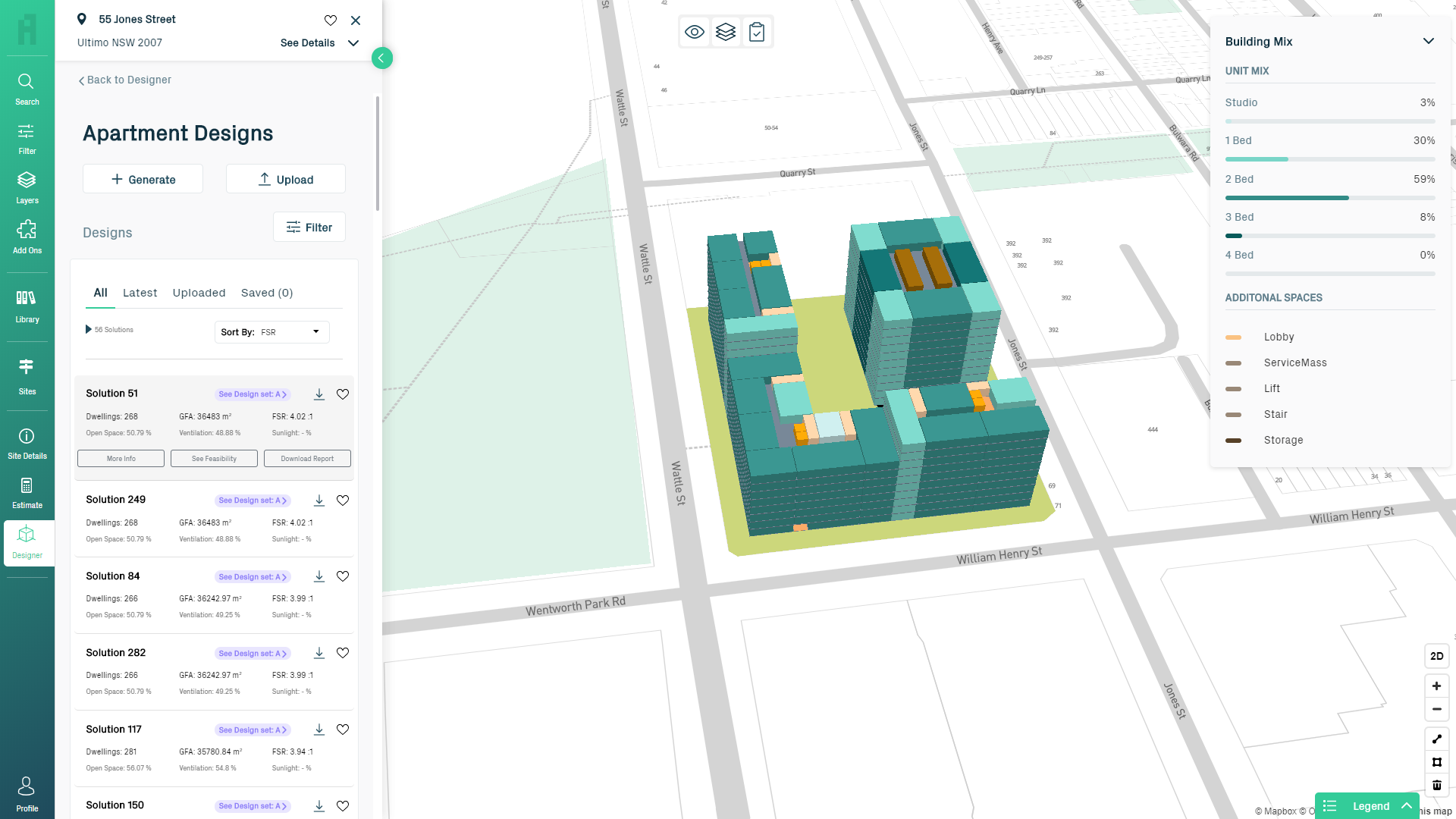Open the designs Filter button
Viewport: 1456px width, 819px height.
click(309, 227)
